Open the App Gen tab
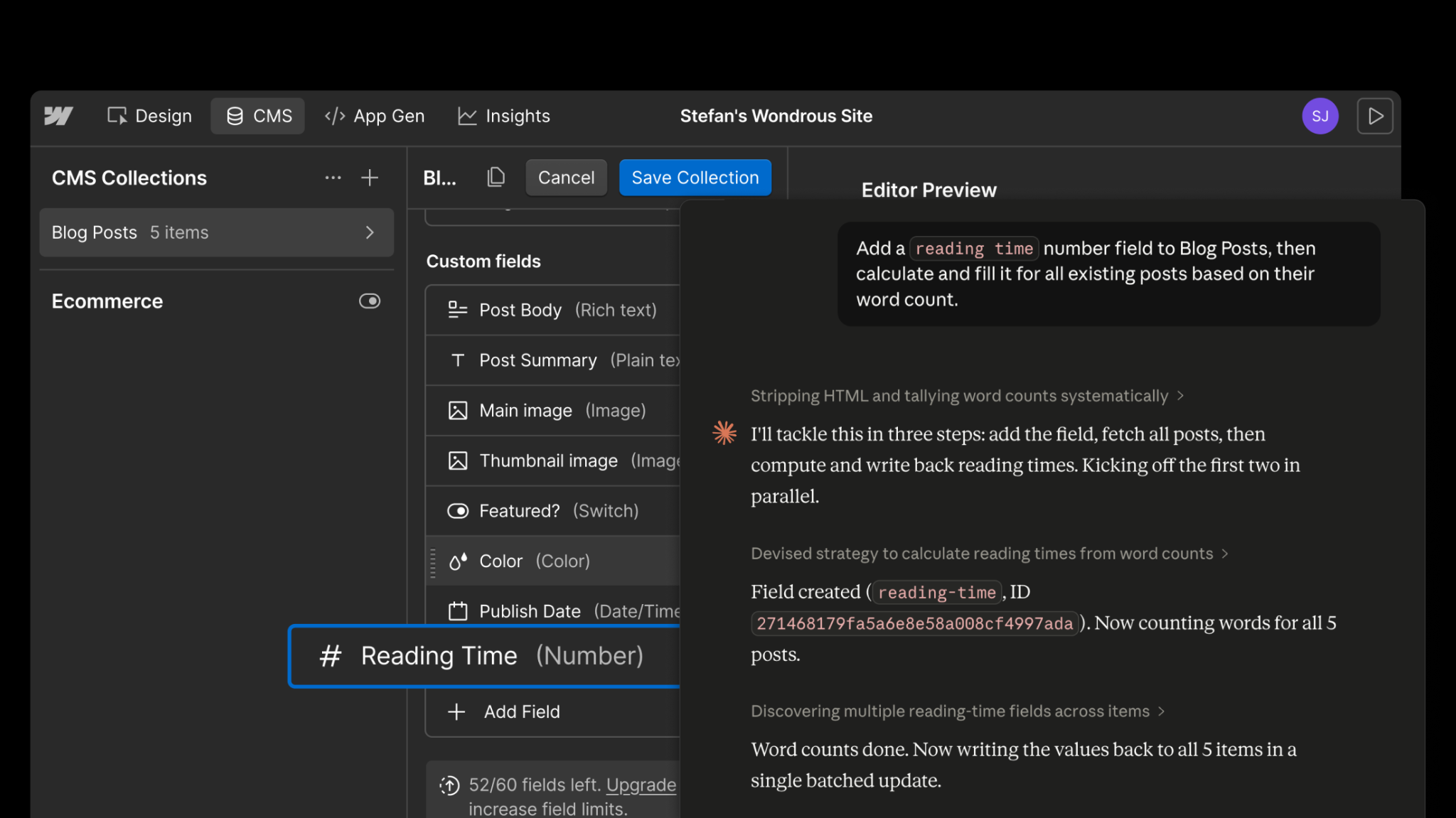 pyautogui.click(x=375, y=116)
